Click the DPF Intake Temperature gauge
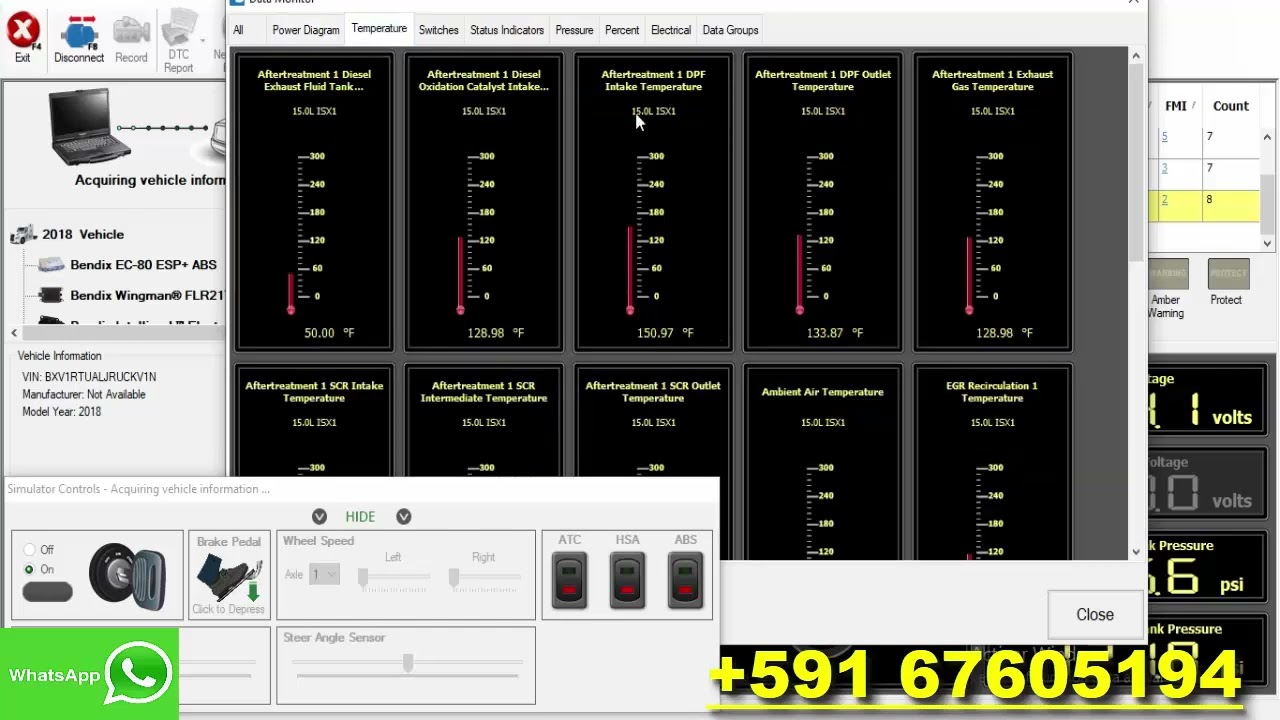 653,202
